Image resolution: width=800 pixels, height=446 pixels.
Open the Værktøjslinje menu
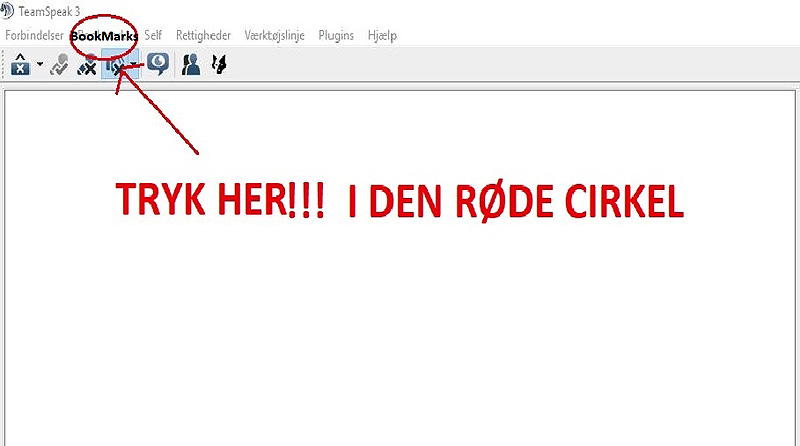pyautogui.click(x=275, y=35)
